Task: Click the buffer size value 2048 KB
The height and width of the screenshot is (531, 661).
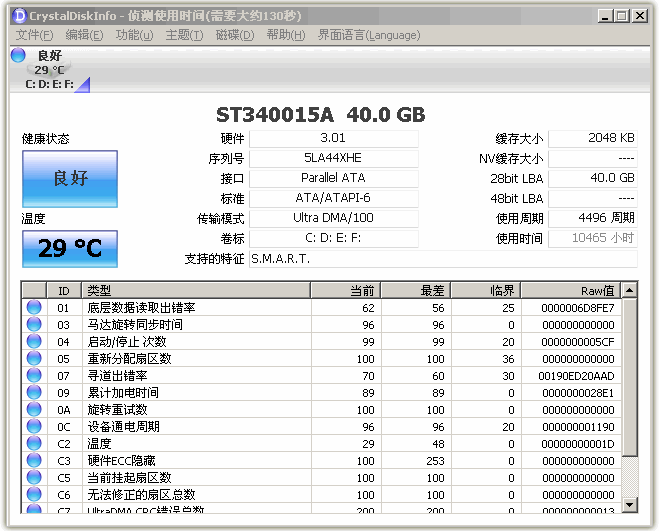Action: click(593, 138)
